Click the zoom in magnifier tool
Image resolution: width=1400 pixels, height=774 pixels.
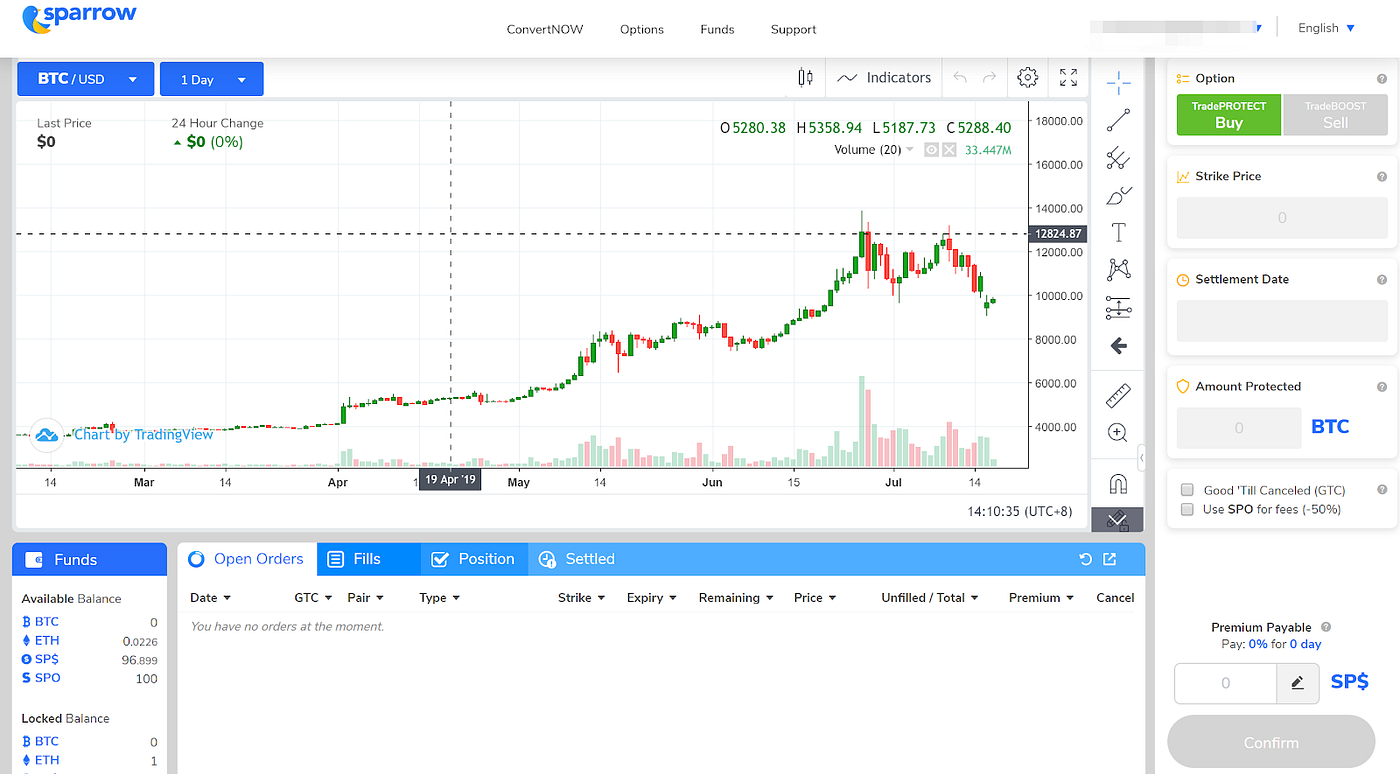[x=1118, y=433]
